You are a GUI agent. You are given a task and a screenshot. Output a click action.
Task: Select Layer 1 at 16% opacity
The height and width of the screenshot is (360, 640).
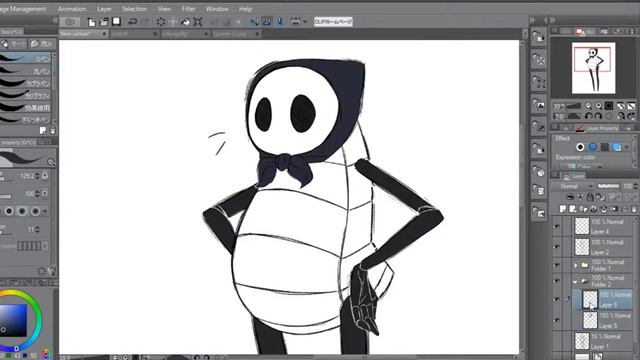point(603,341)
